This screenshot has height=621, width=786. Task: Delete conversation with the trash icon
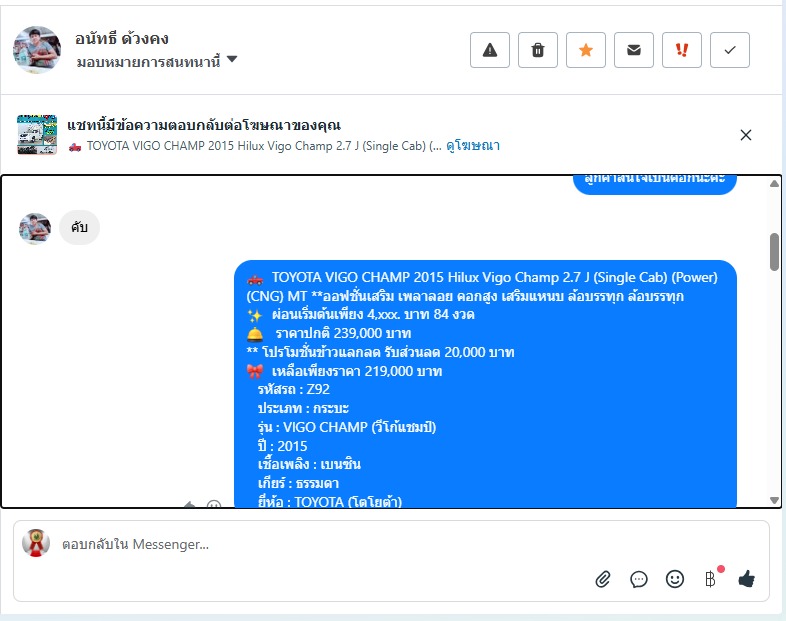click(538, 50)
